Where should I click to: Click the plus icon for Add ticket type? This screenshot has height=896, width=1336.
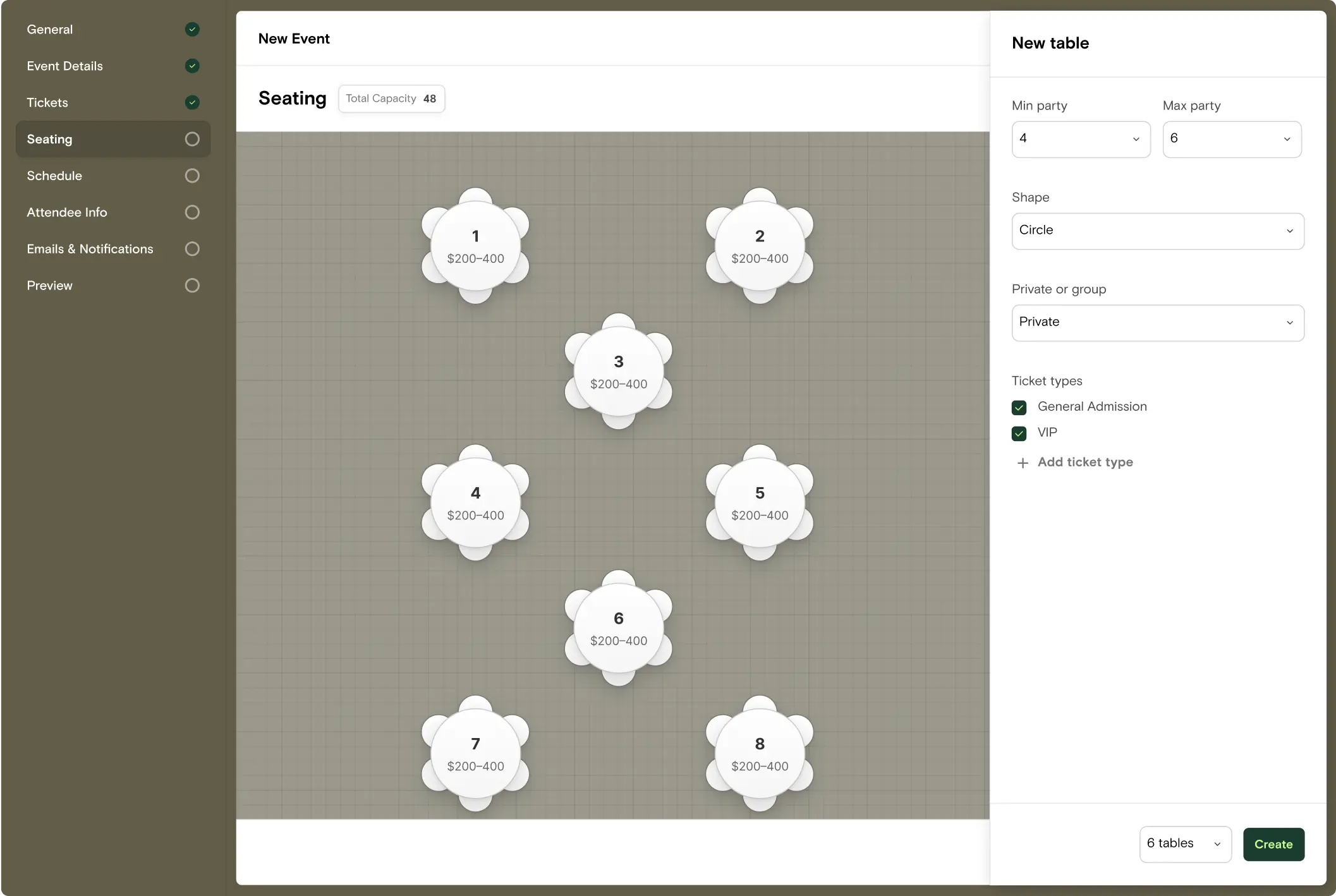coord(1023,463)
